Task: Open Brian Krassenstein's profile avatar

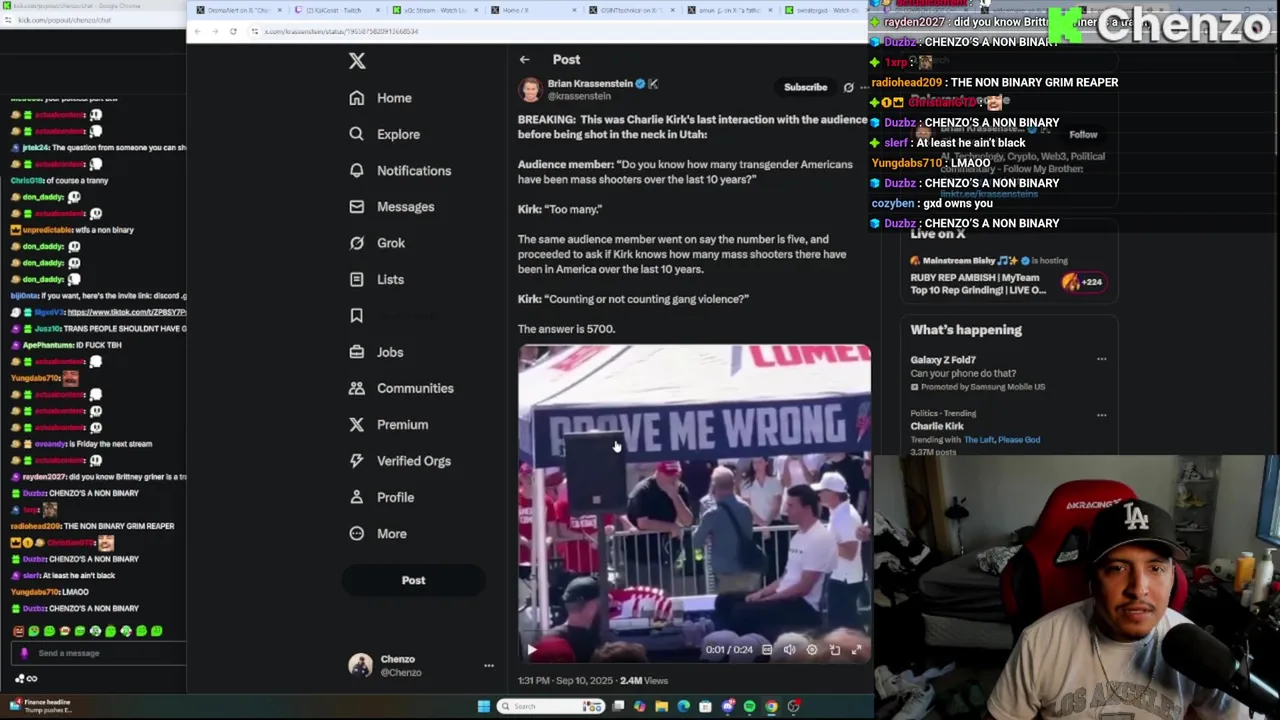Action: tap(530, 90)
